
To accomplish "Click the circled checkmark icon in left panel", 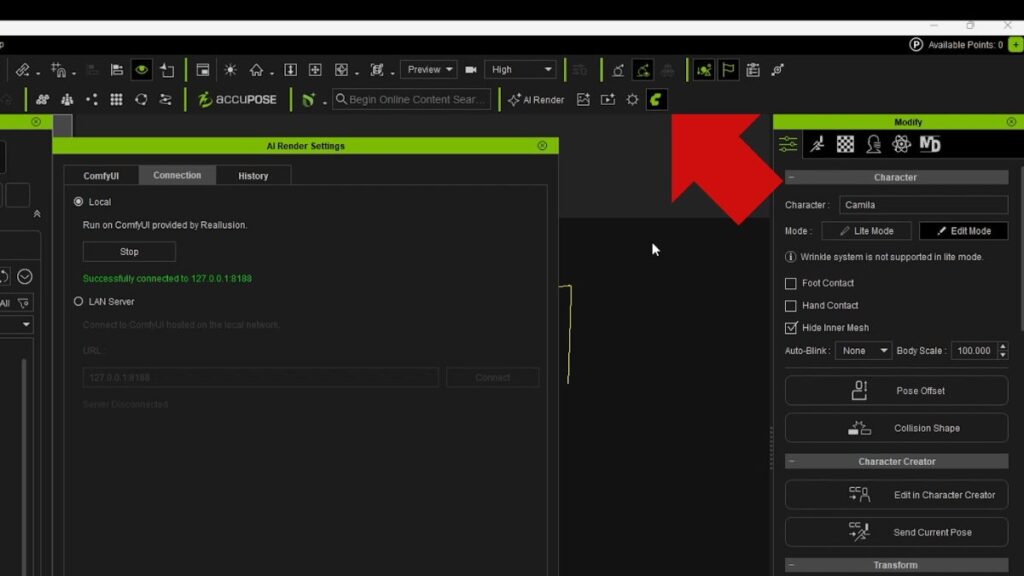I will 25,277.
